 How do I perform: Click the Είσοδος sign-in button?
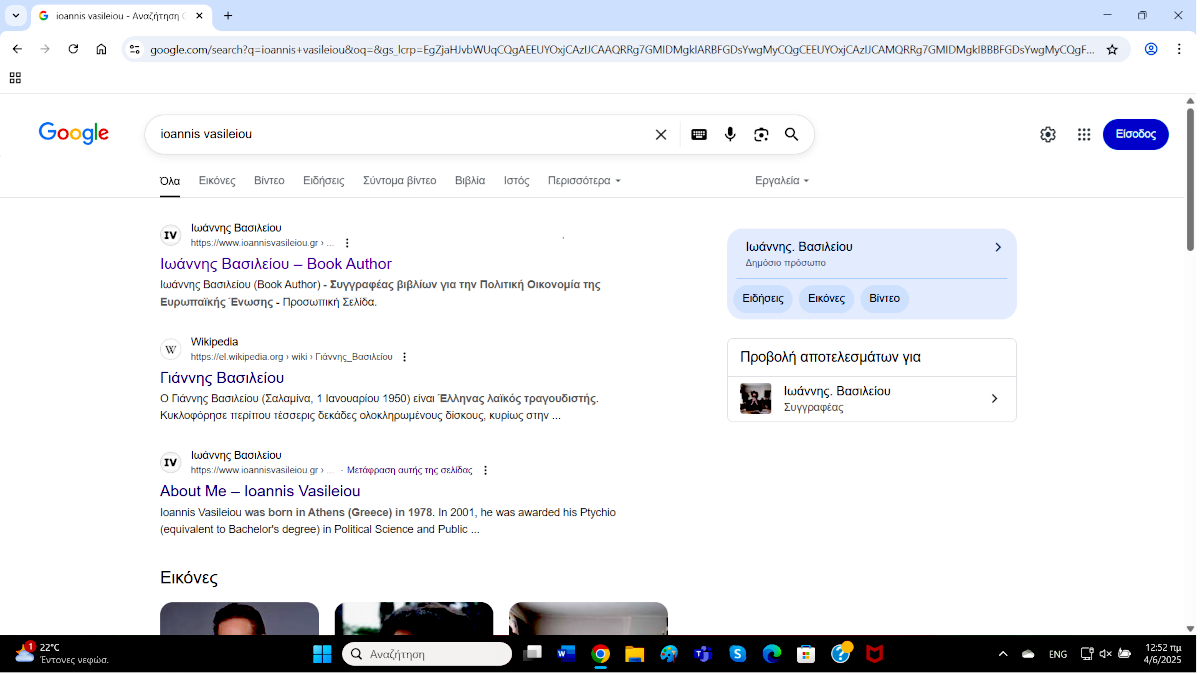pyautogui.click(x=1135, y=134)
